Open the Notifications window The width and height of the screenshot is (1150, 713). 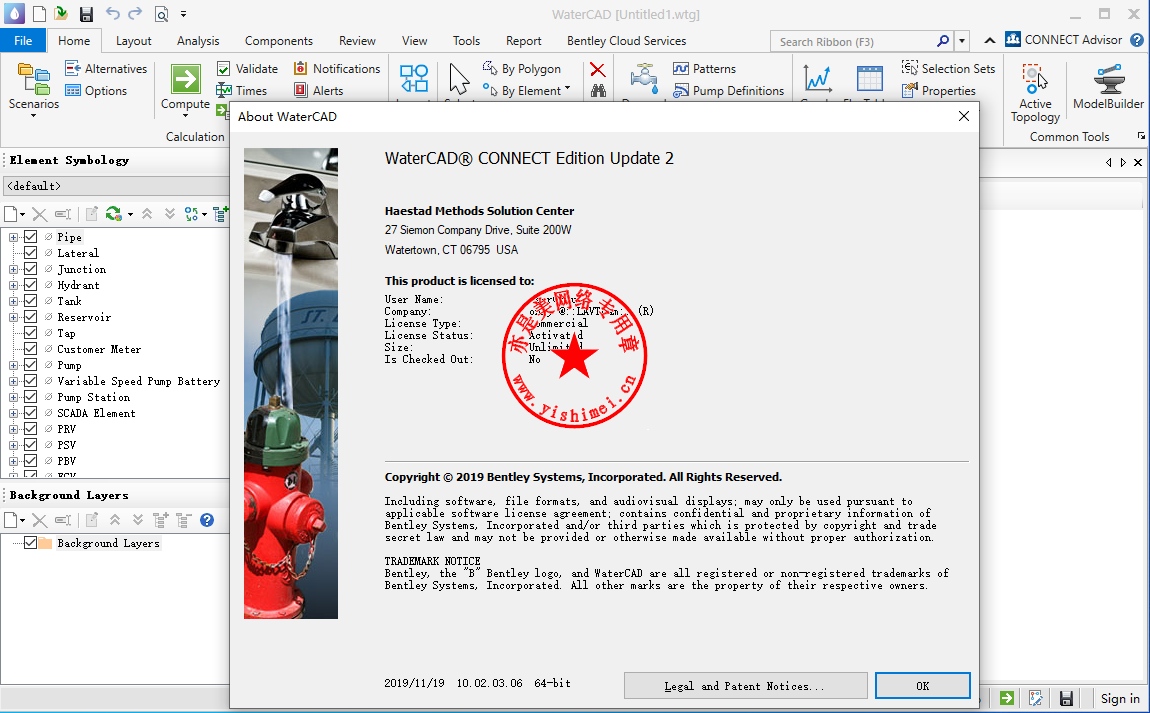pos(337,68)
